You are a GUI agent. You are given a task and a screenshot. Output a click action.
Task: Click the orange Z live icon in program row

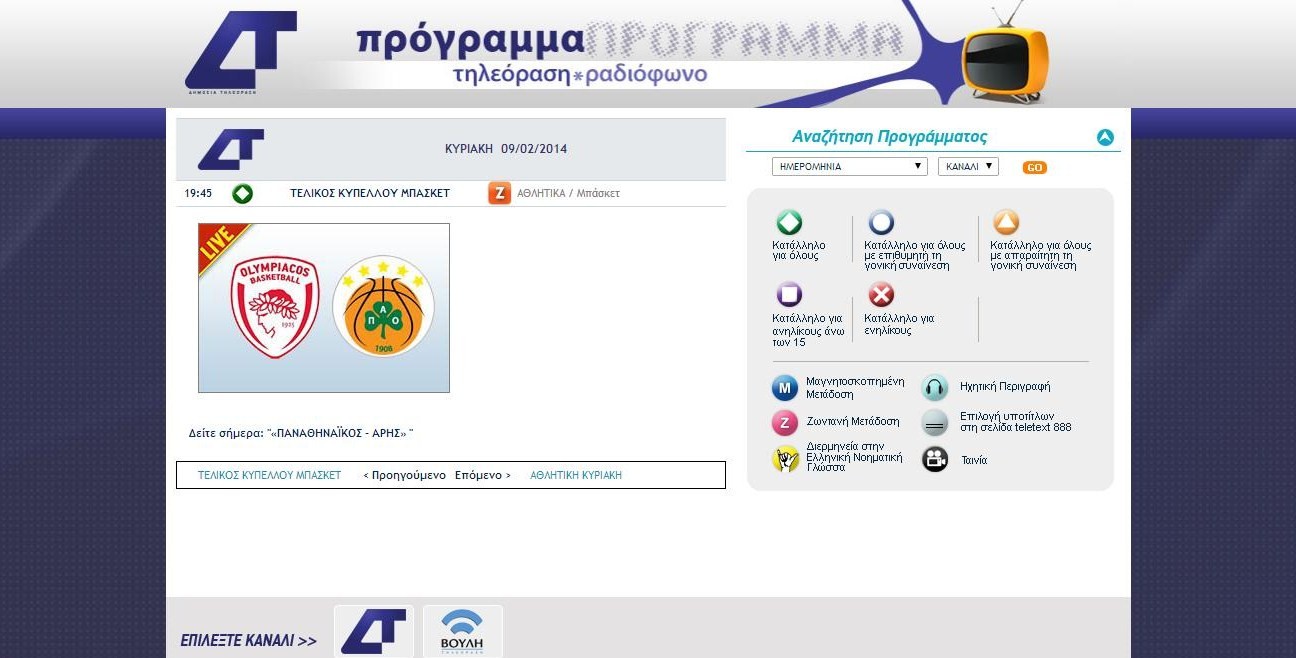point(499,193)
